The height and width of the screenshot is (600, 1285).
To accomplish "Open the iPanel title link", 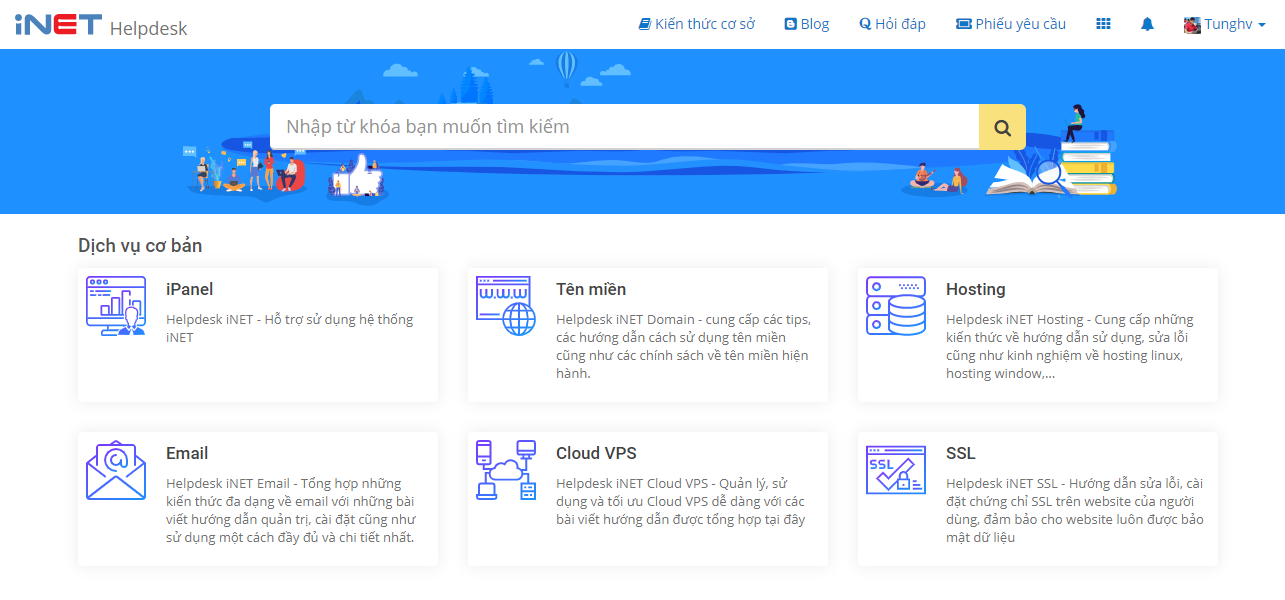I will point(189,289).
